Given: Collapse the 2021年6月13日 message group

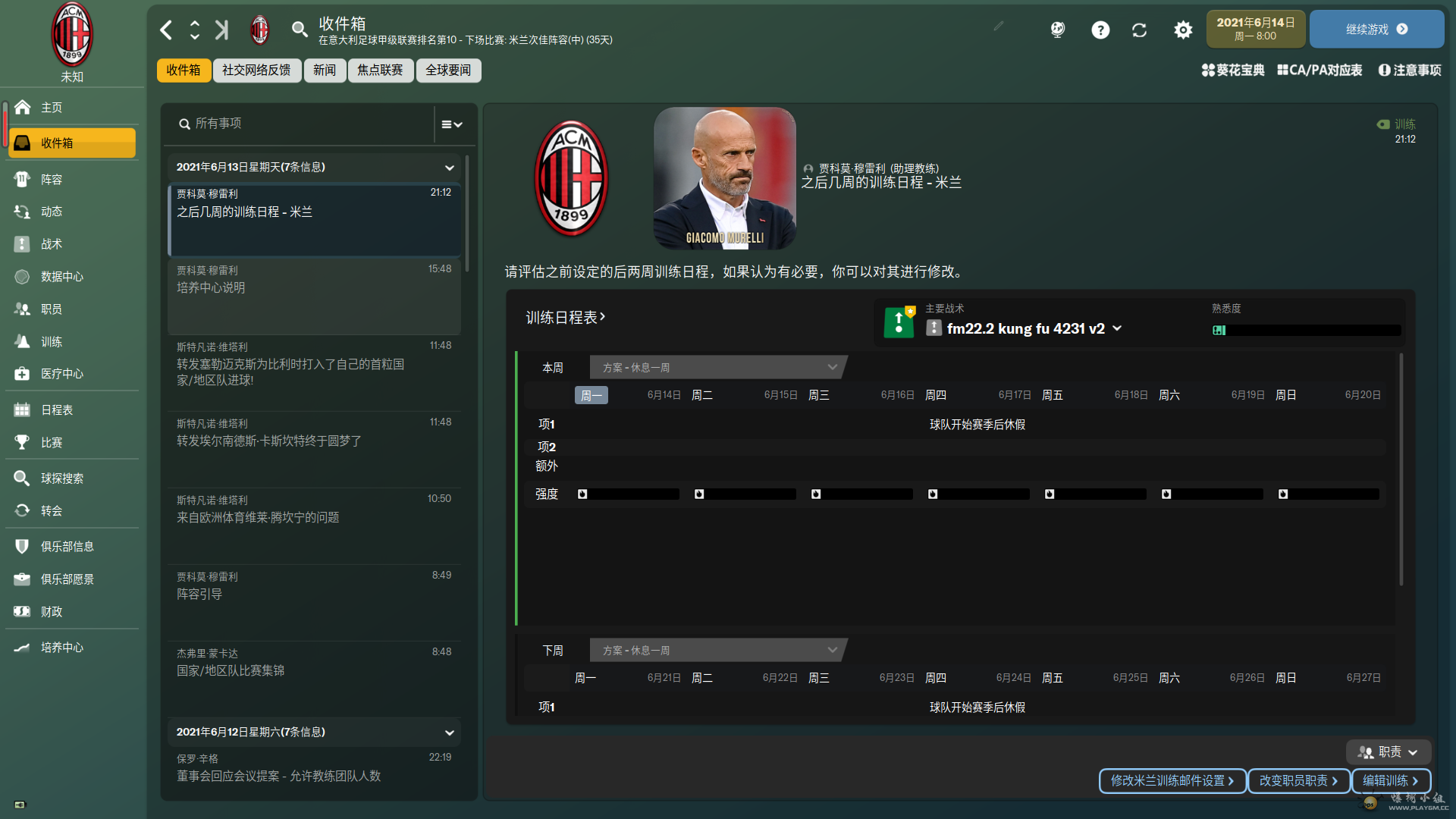Looking at the screenshot, I should (449, 168).
